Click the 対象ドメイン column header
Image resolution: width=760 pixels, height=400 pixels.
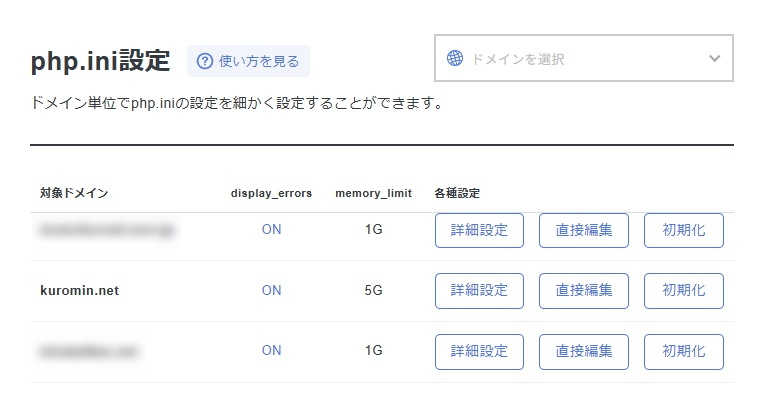(74, 193)
